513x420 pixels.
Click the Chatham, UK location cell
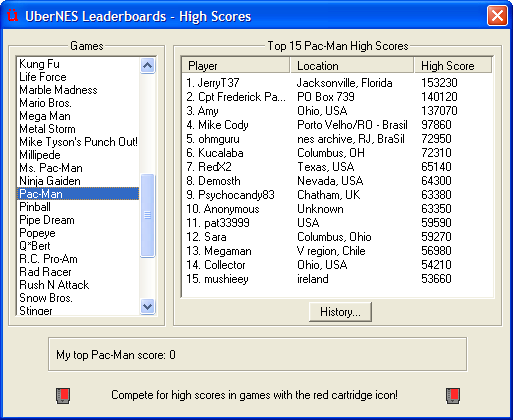click(329, 195)
